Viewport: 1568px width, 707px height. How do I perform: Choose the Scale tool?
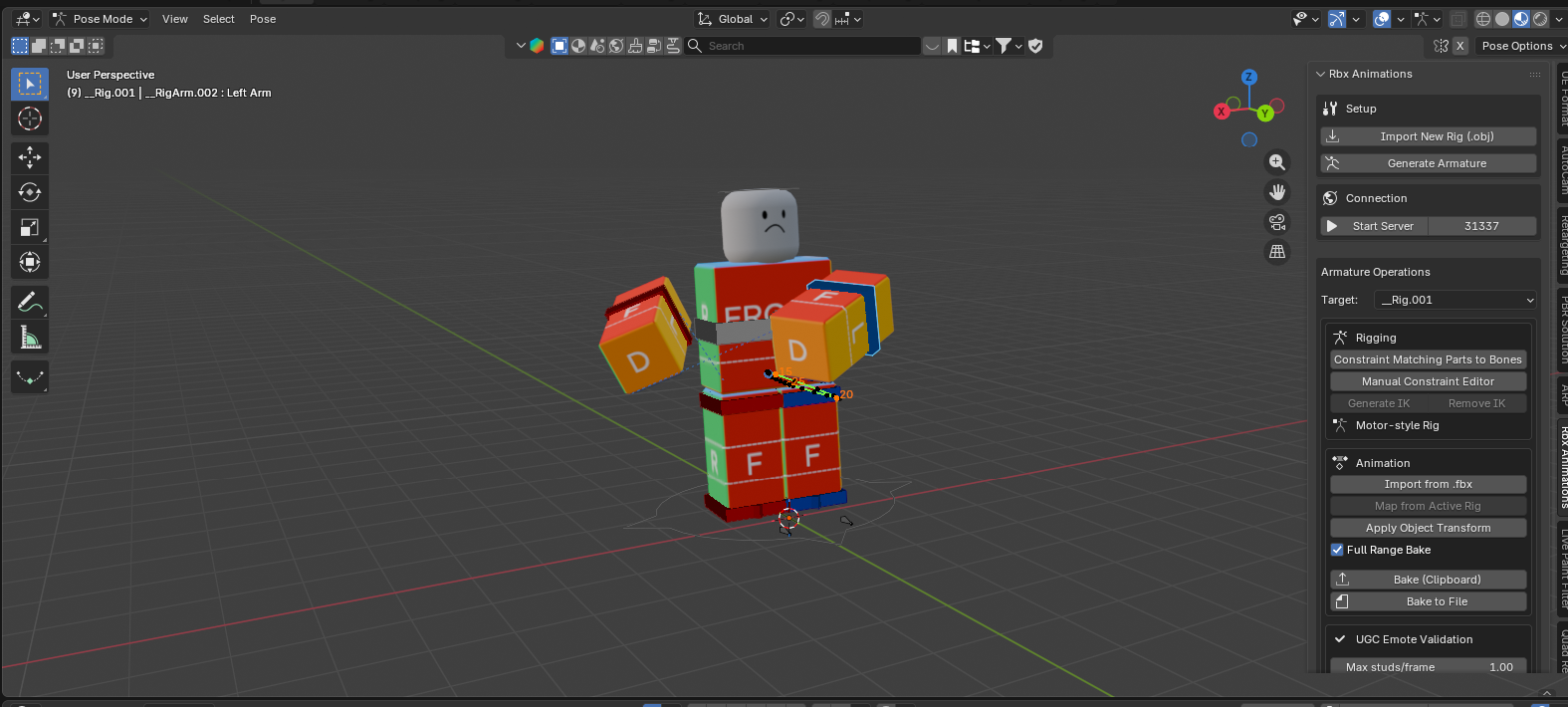pos(30,227)
